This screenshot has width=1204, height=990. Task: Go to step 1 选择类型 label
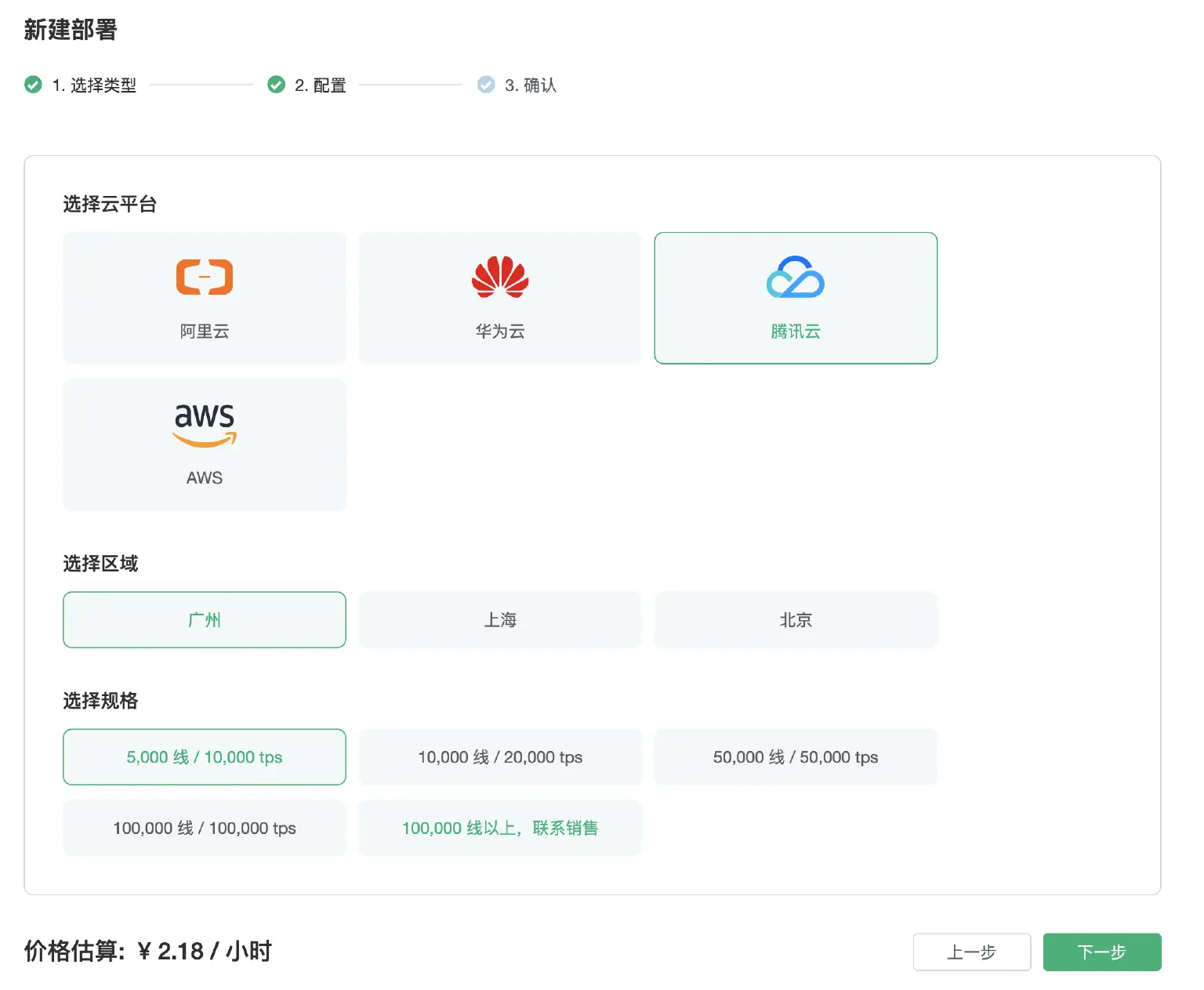pos(94,85)
